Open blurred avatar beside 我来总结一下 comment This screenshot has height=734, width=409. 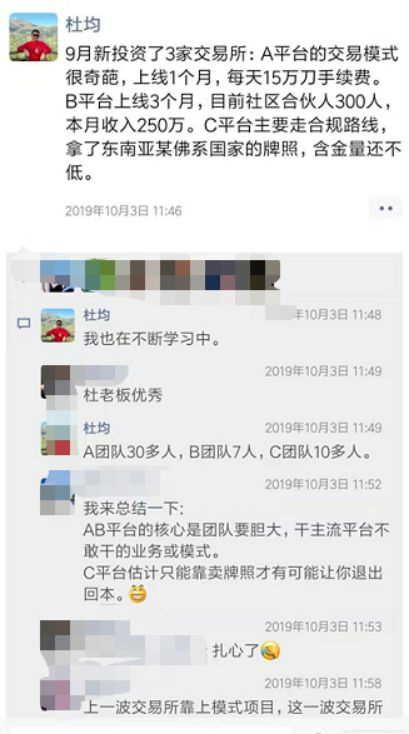tap(56, 494)
